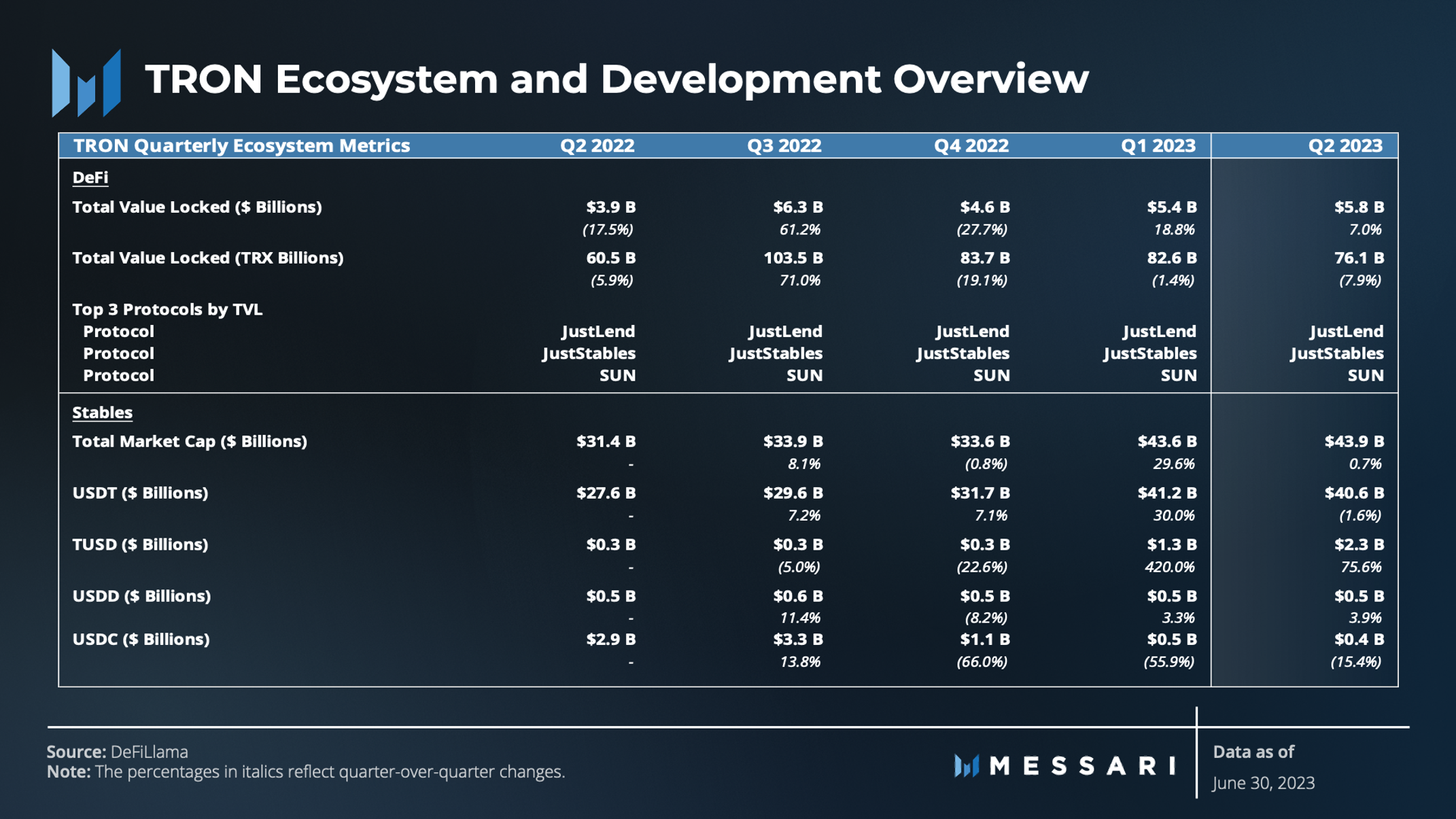Click the Q2 2023 Total Value Locked $5.8 B
1456x819 pixels.
(x=1358, y=207)
